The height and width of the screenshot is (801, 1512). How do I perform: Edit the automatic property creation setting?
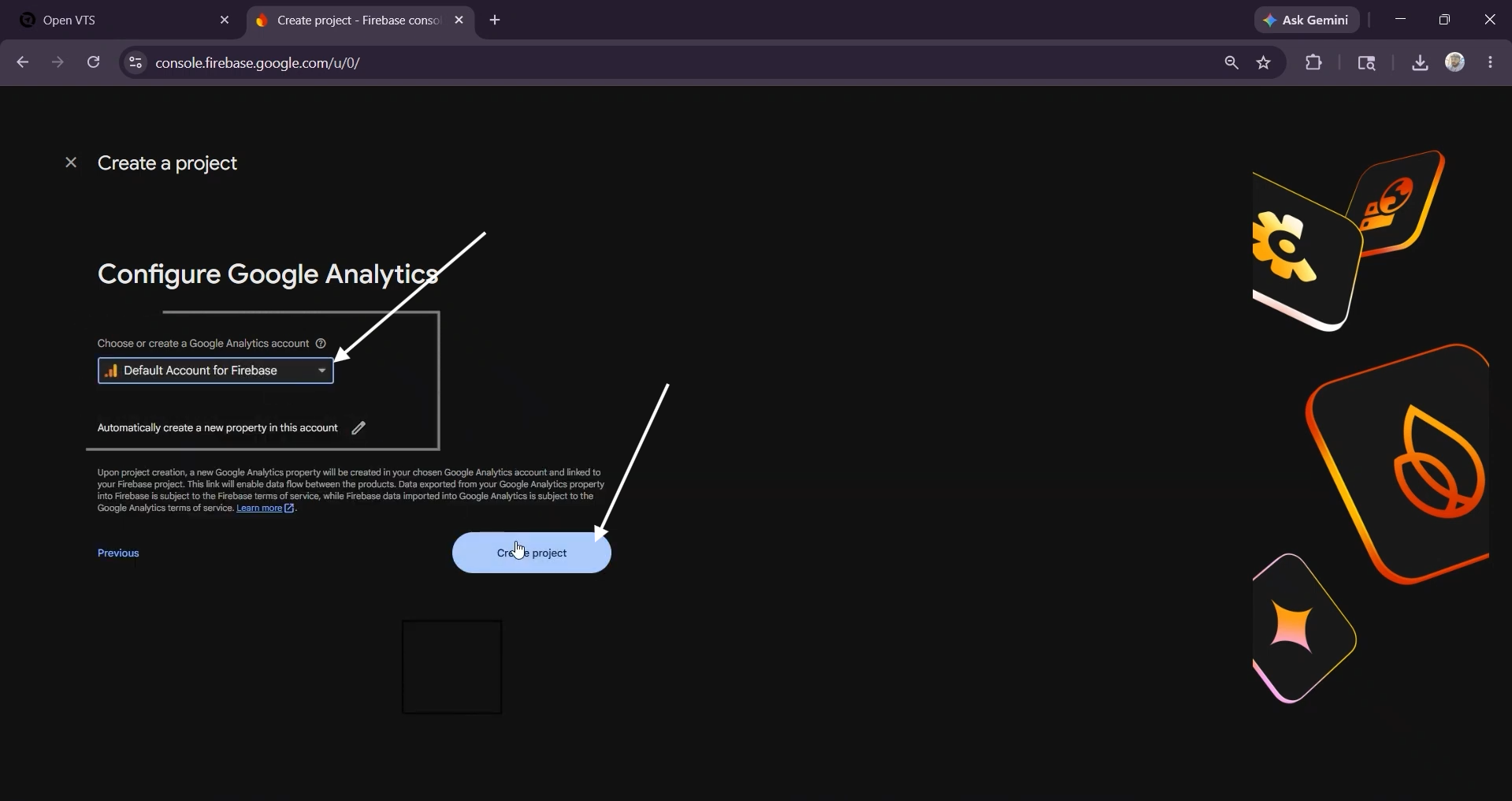[x=358, y=428]
